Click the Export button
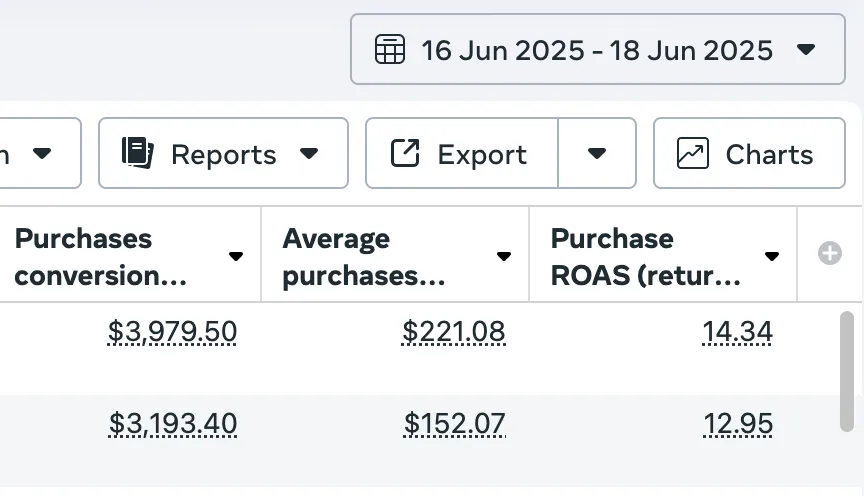This screenshot has height=496, width=864. click(462, 153)
